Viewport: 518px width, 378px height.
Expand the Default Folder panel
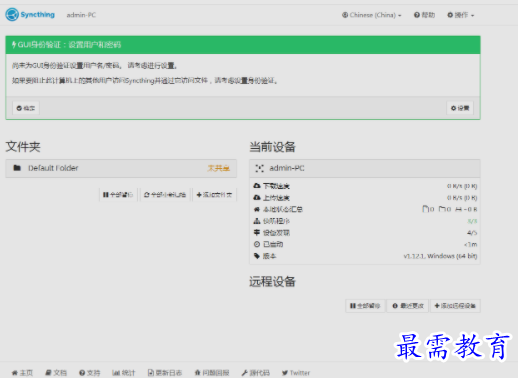point(121,168)
